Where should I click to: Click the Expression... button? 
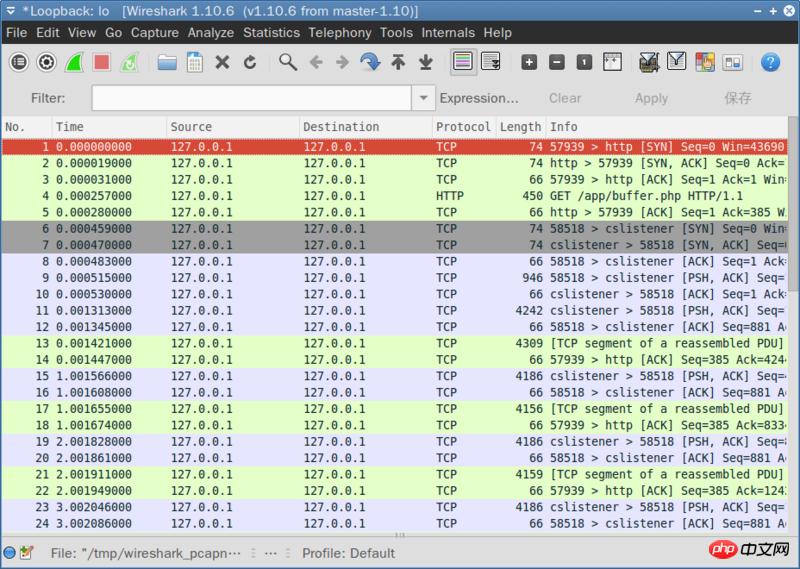point(479,98)
